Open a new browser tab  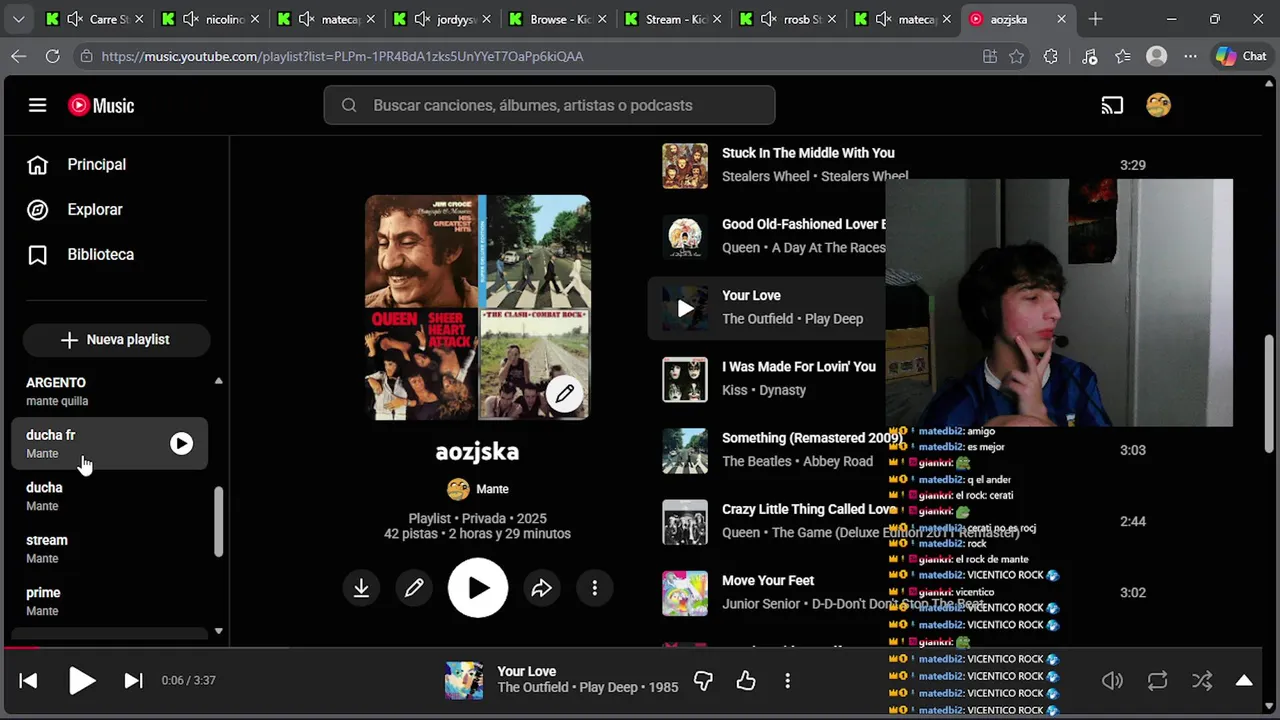click(x=1095, y=19)
